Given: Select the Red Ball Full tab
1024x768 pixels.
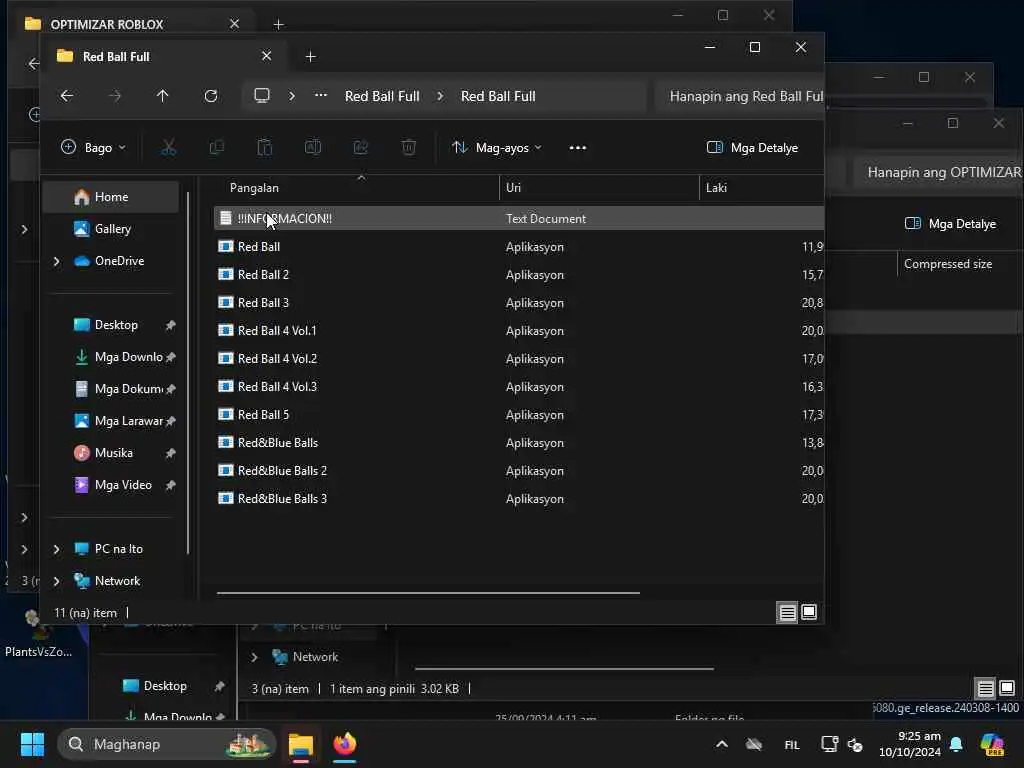Looking at the screenshot, I should [x=163, y=57].
